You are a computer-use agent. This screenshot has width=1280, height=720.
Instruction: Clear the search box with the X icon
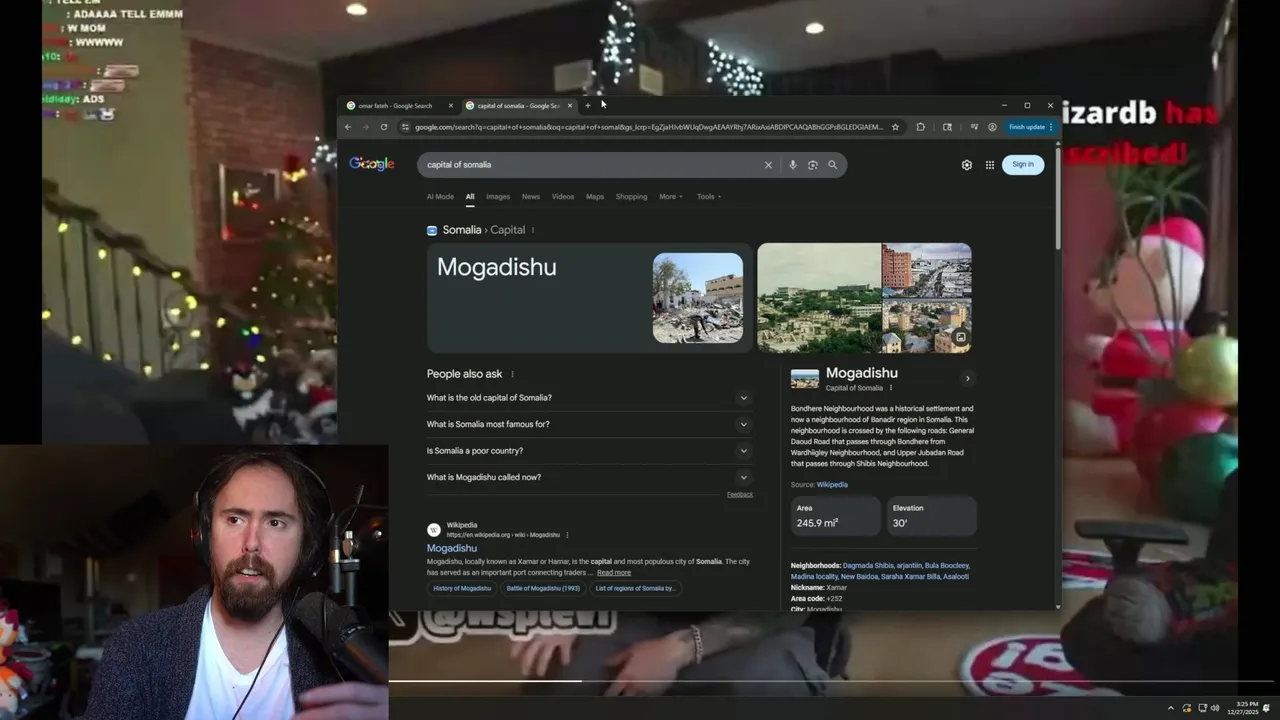point(768,165)
